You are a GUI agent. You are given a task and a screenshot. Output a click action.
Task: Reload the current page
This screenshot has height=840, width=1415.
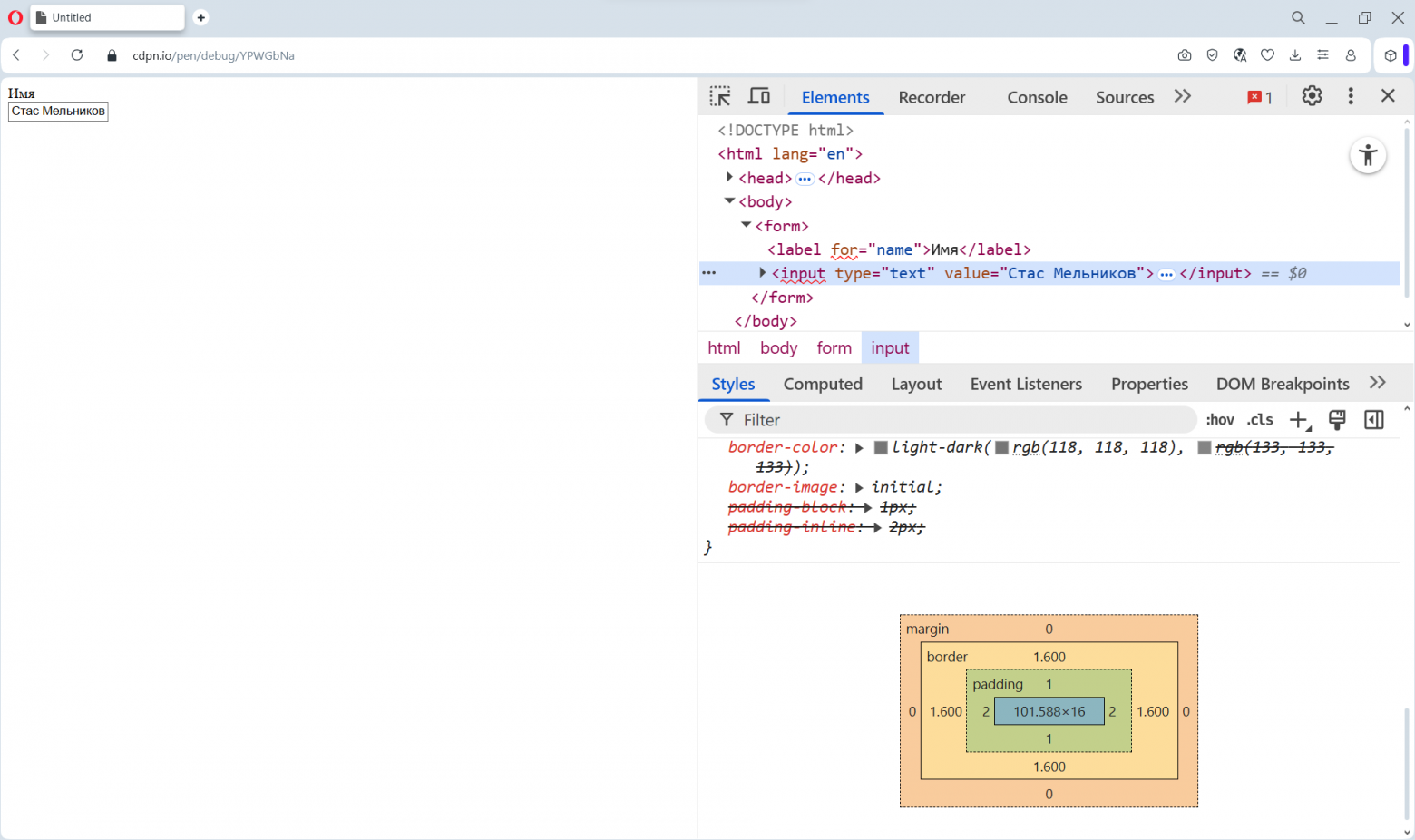coord(77,55)
